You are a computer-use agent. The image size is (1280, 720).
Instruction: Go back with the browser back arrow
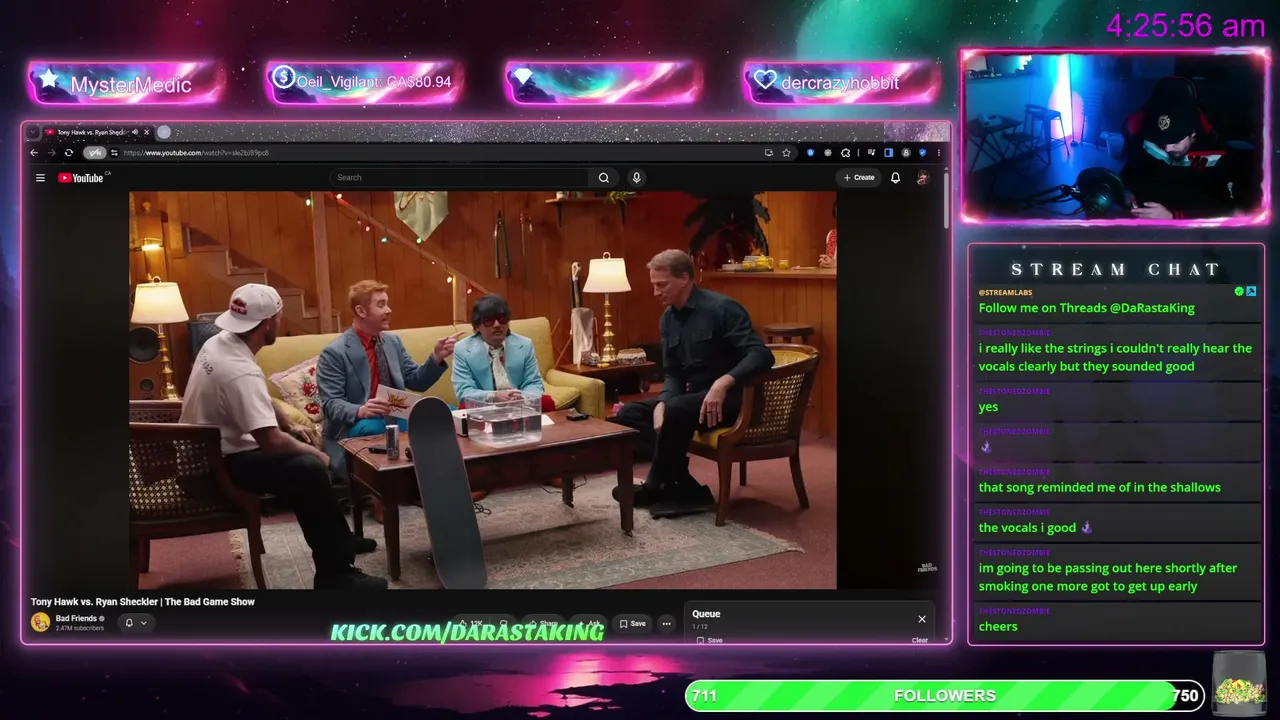pyautogui.click(x=34, y=153)
